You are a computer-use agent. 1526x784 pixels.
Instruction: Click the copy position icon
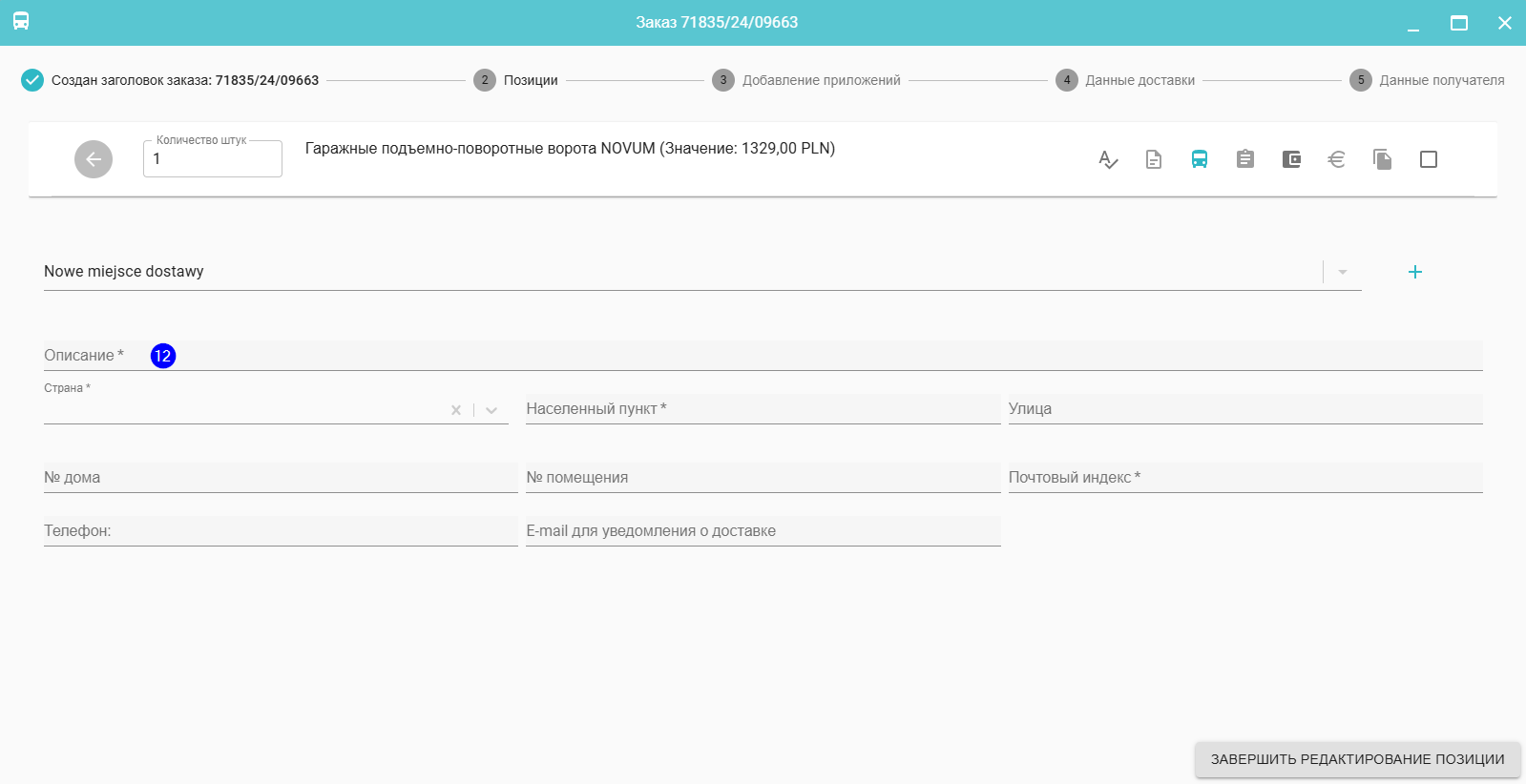tap(1382, 159)
